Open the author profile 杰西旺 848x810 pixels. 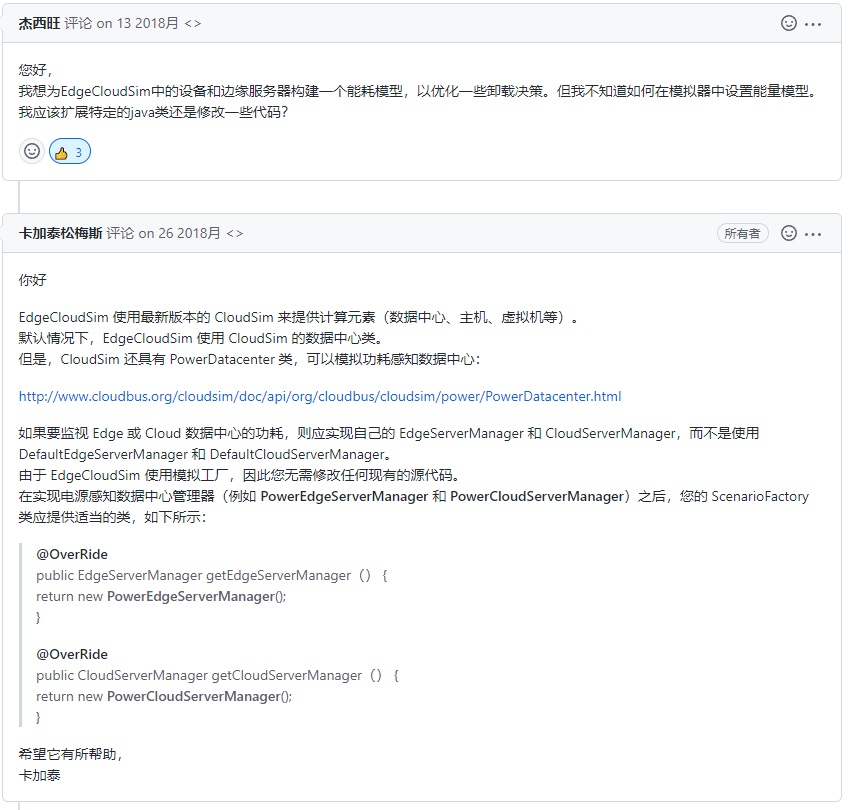pyautogui.click(x=39, y=23)
